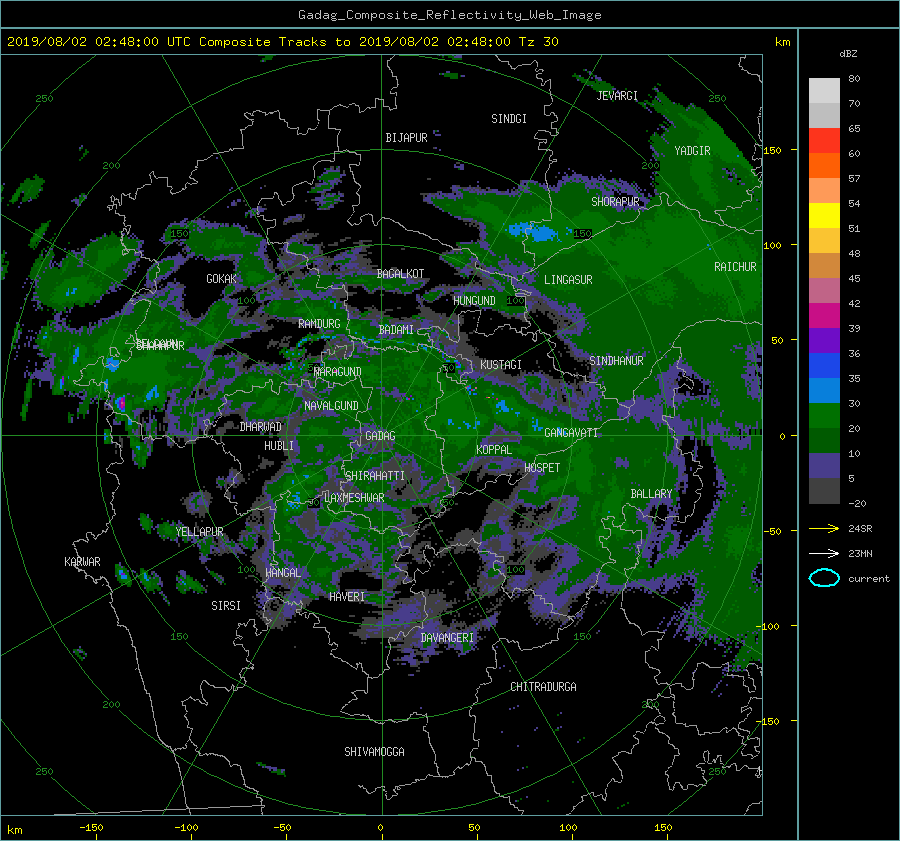Click the KUSTAGI label

point(501,365)
